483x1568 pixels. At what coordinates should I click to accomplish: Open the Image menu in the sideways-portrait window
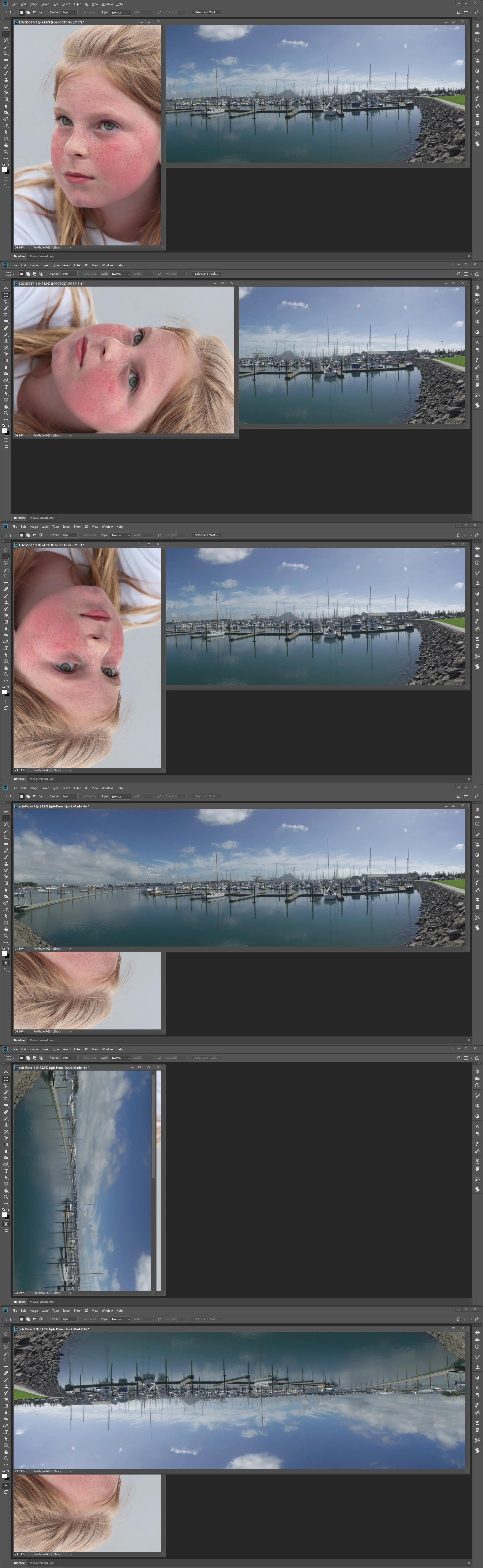coord(34,265)
